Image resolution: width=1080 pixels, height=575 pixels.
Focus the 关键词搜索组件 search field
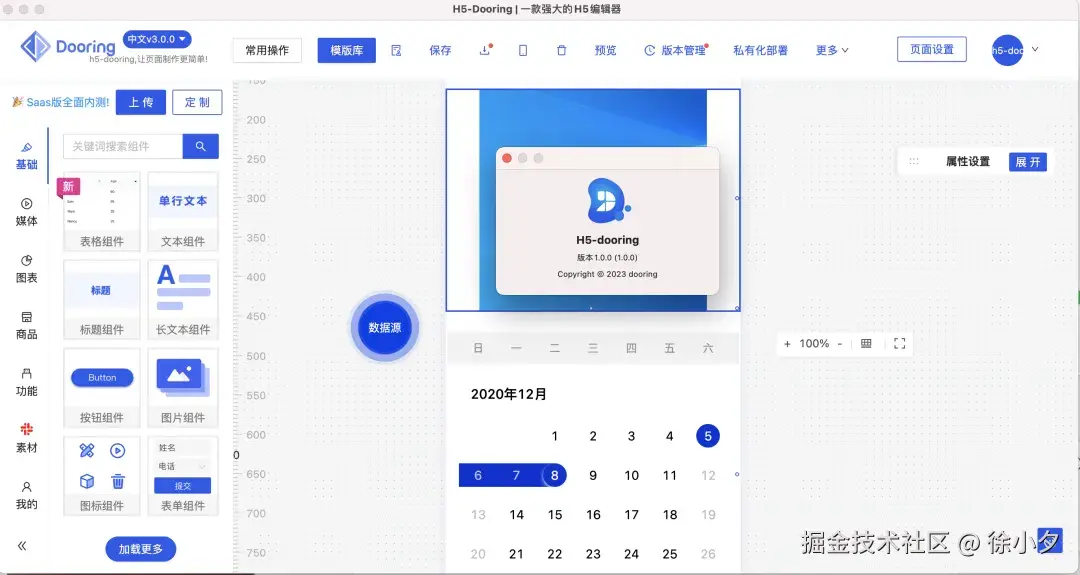(x=123, y=146)
